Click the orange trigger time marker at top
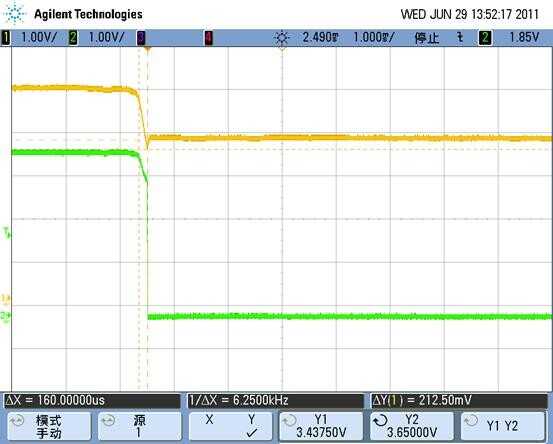 pyautogui.click(x=147, y=49)
